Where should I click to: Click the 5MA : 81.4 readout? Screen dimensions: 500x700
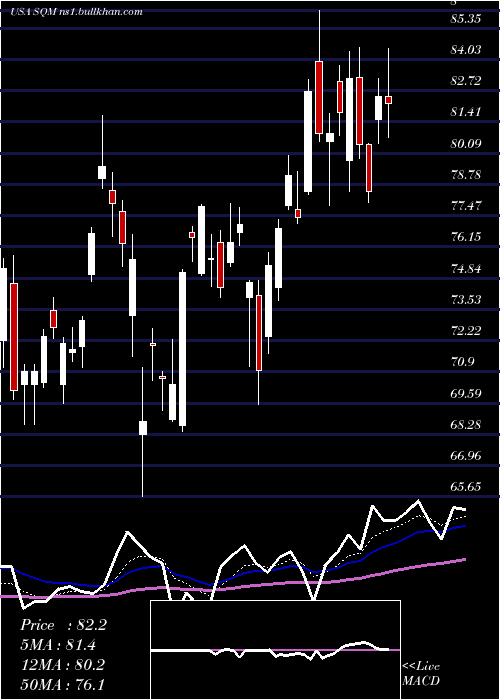point(58,645)
